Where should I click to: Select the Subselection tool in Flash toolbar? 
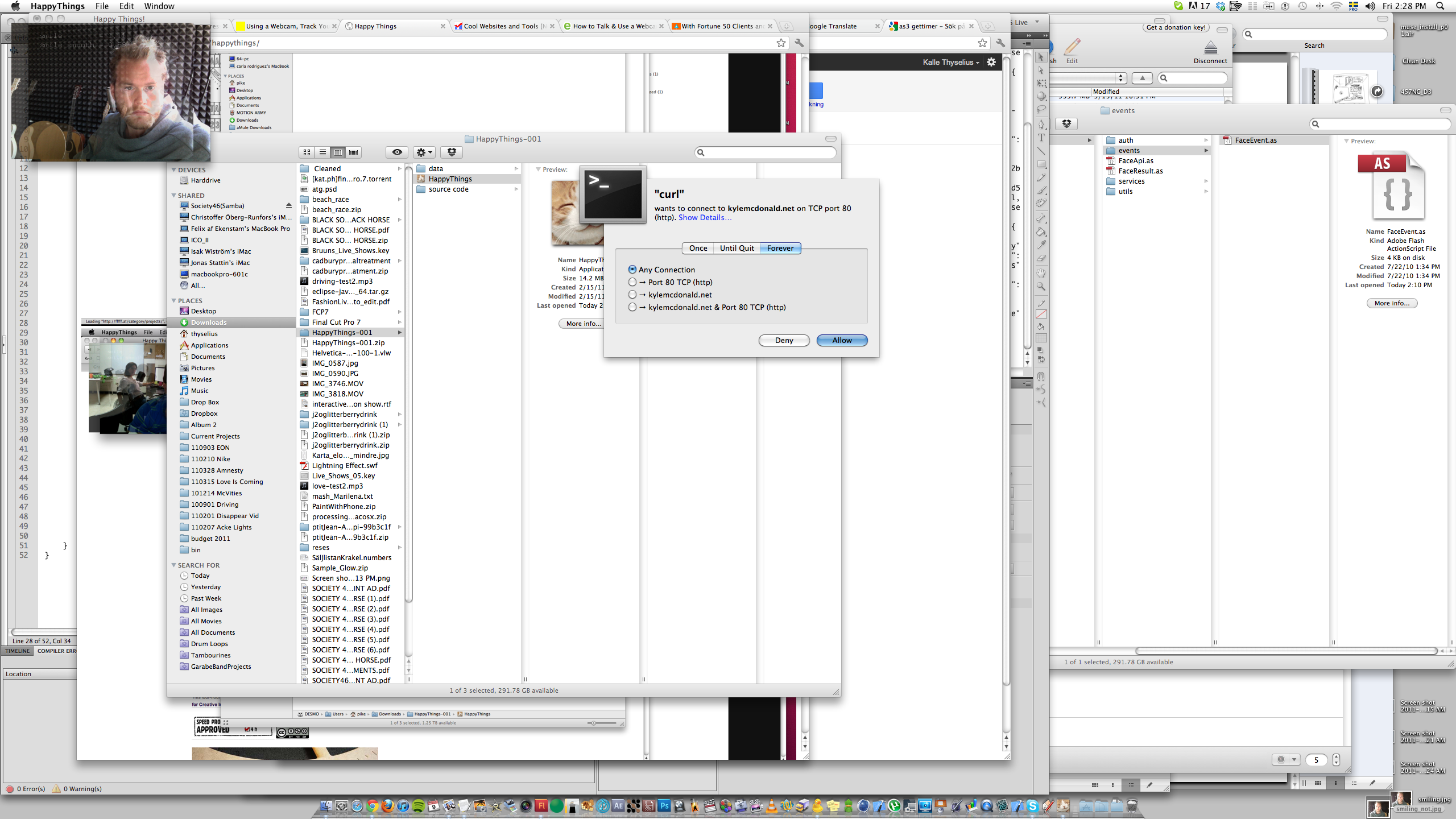point(1041,71)
